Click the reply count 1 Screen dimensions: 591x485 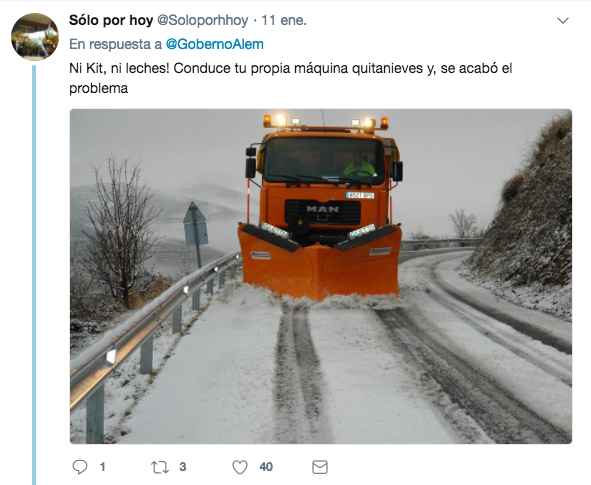pos(103,467)
